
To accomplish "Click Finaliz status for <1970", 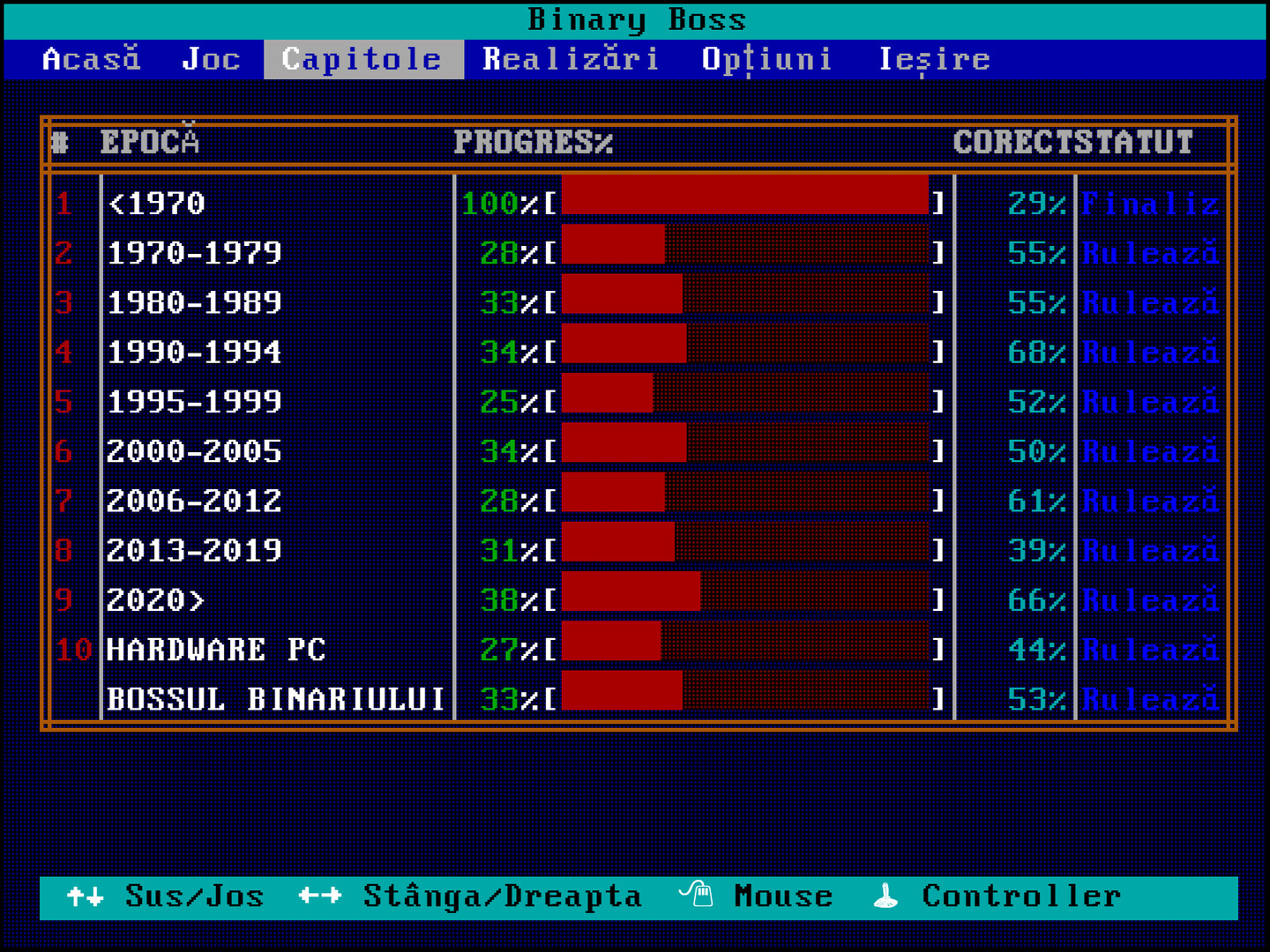I will pos(1150,204).
